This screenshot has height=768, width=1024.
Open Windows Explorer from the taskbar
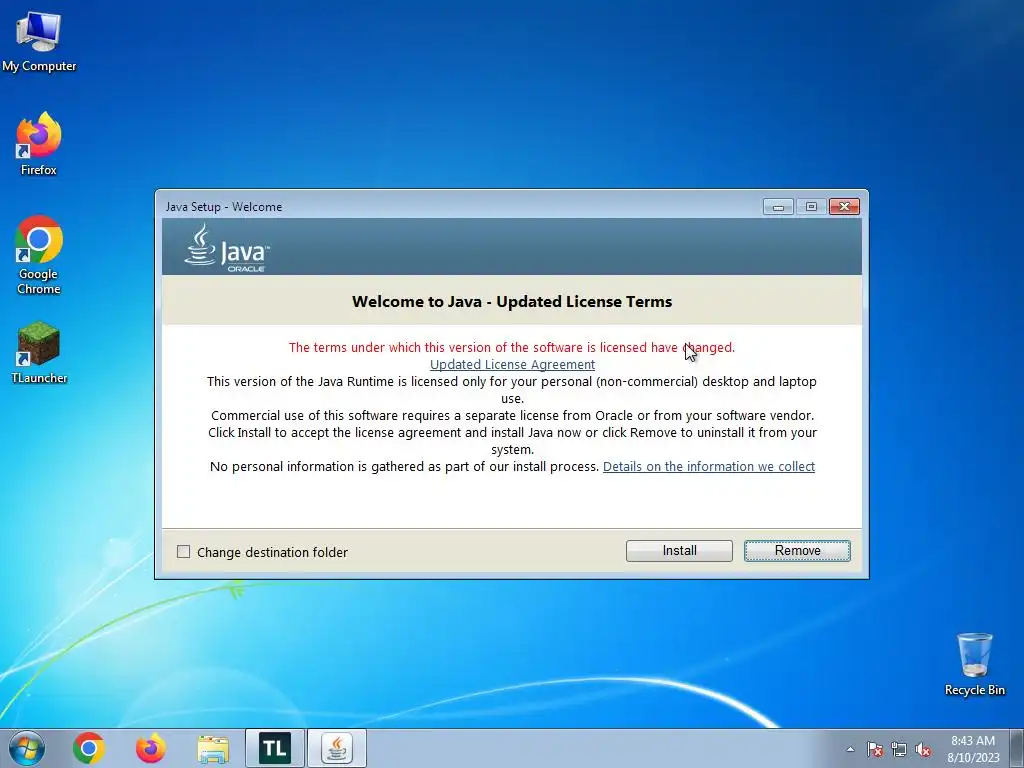click(x=213, y=749)
